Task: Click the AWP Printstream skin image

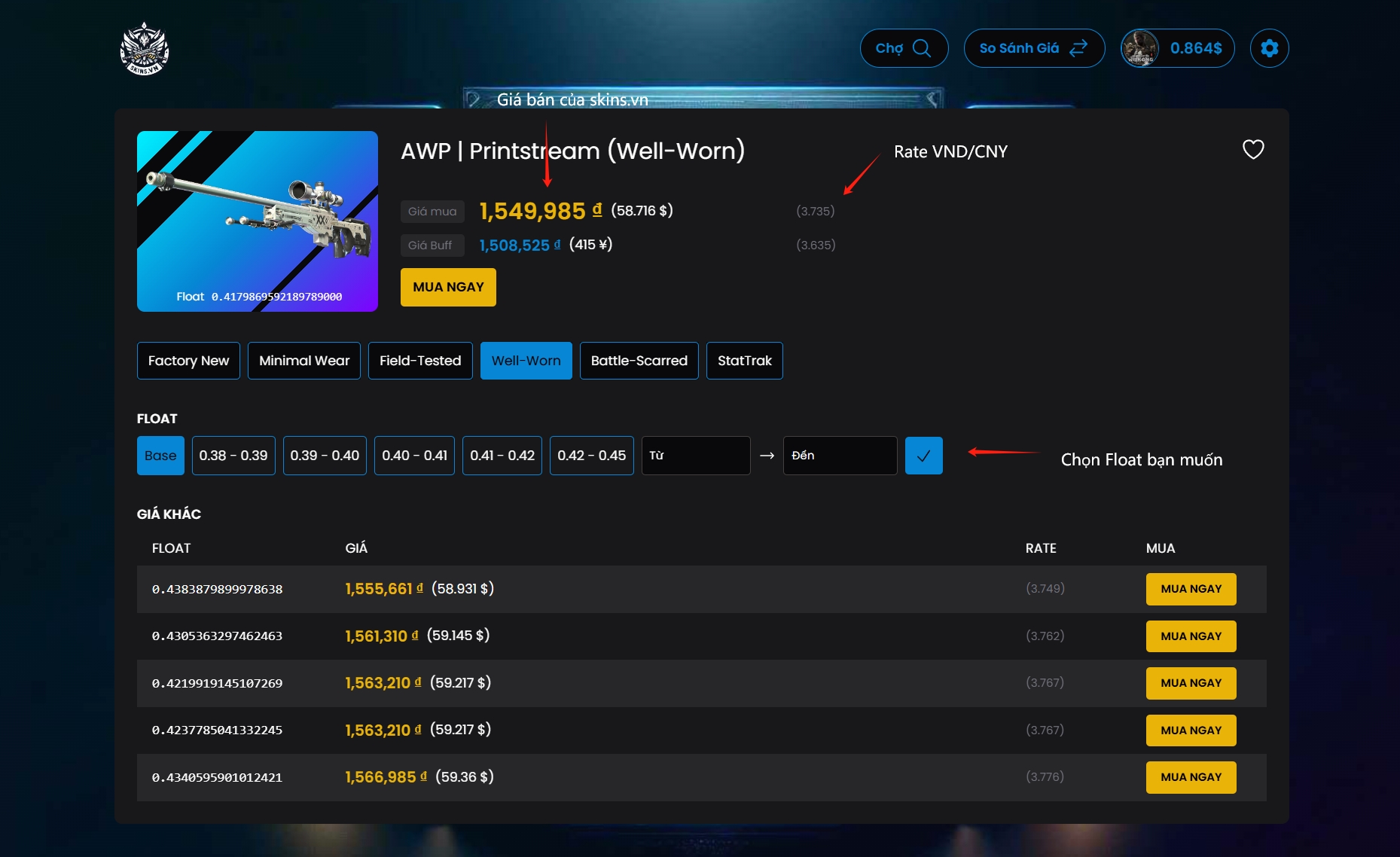Action: [x=257, y=221]
